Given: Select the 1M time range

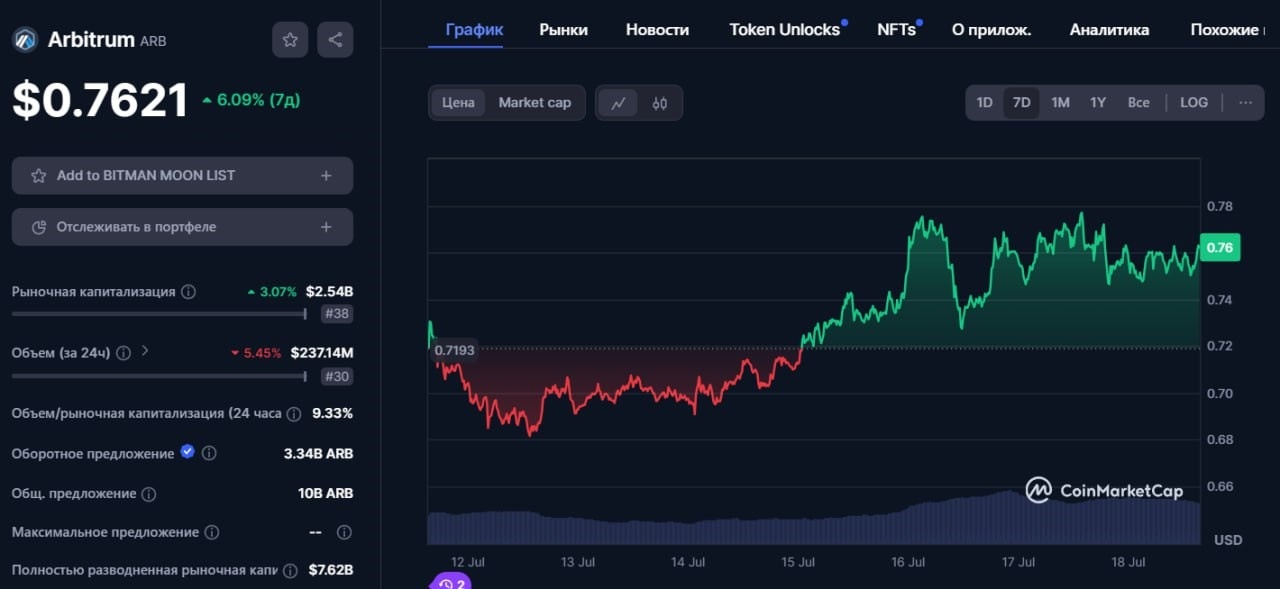Looking at the screenshot, I should click(x=1060, y=102).
